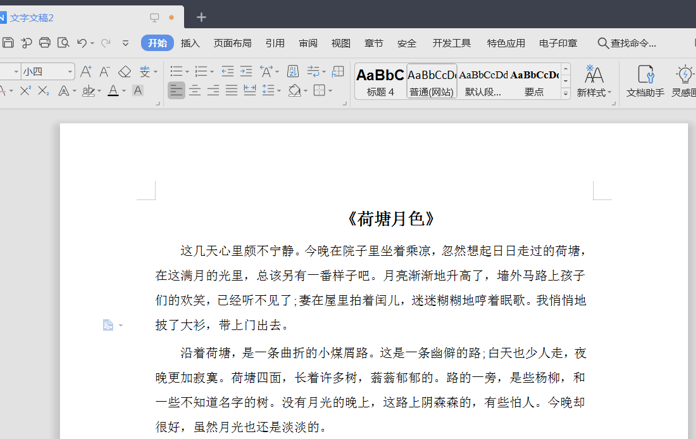Open numbered list dropdown arrow
The height and width of the screenshot is (439, 696).
212,71
